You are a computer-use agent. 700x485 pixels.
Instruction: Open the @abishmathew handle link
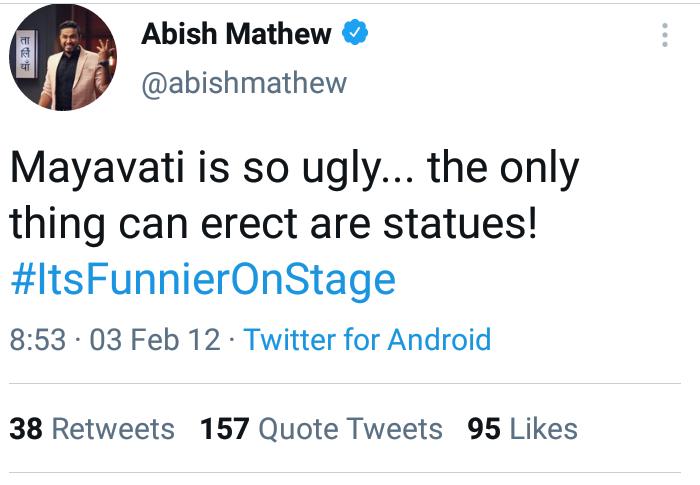point(244,82)
